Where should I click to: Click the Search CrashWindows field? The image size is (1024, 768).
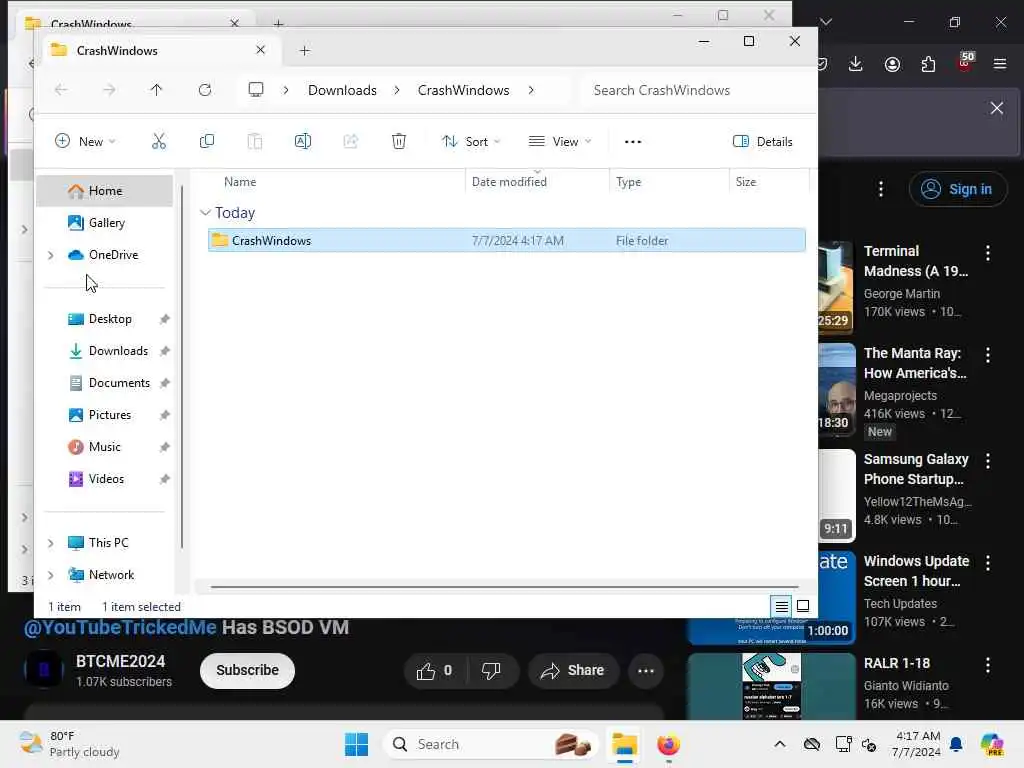point(697,90)
